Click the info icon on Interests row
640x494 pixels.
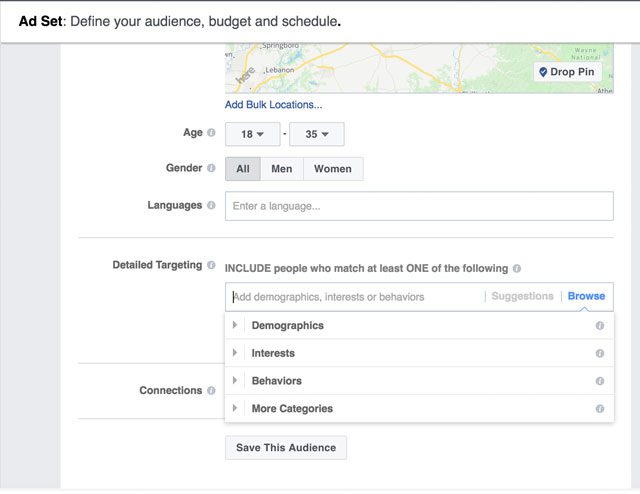click(x=600, y=353)
